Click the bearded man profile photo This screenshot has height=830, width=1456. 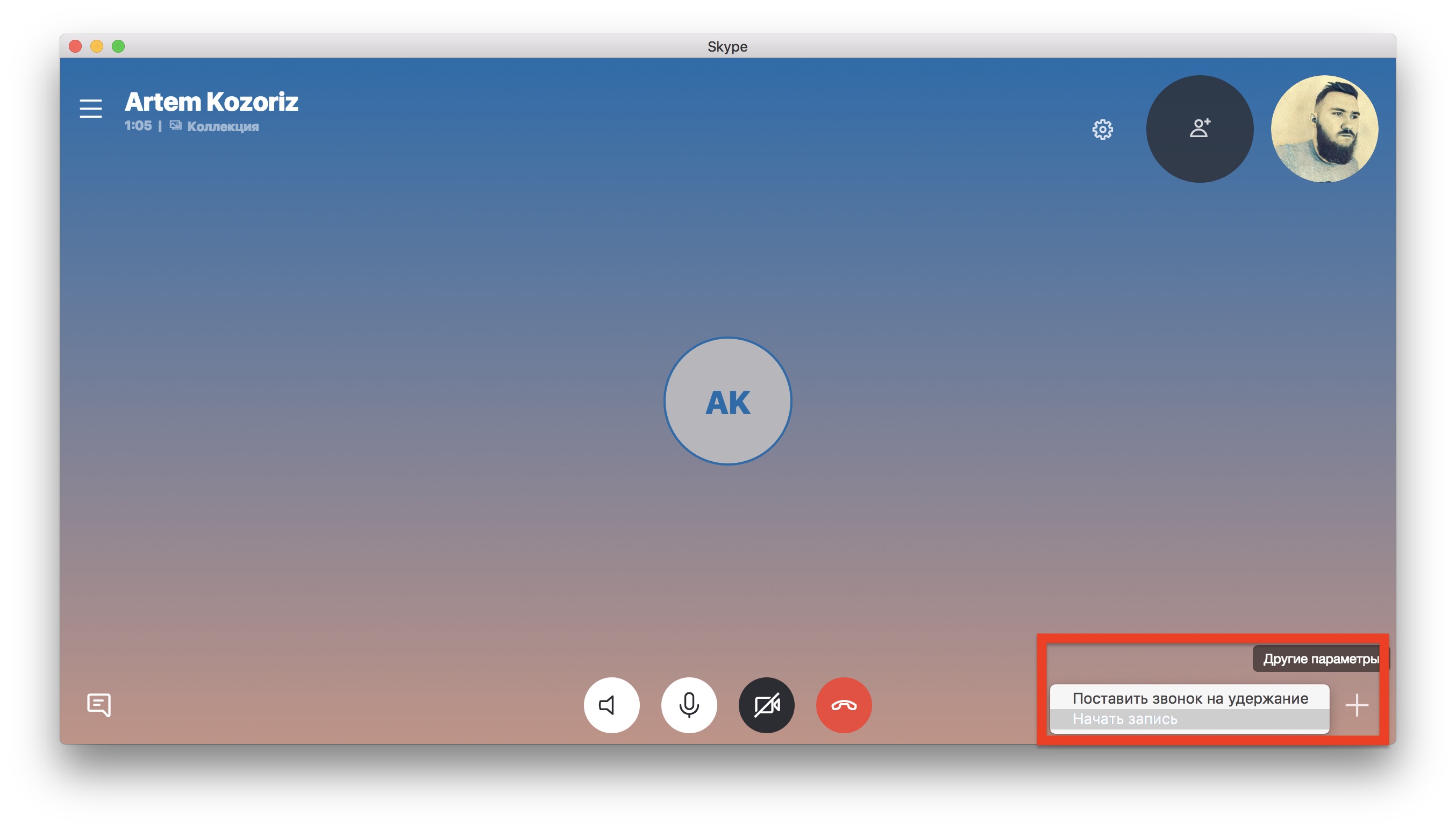pyautogui.click(x=1324, y=129)
